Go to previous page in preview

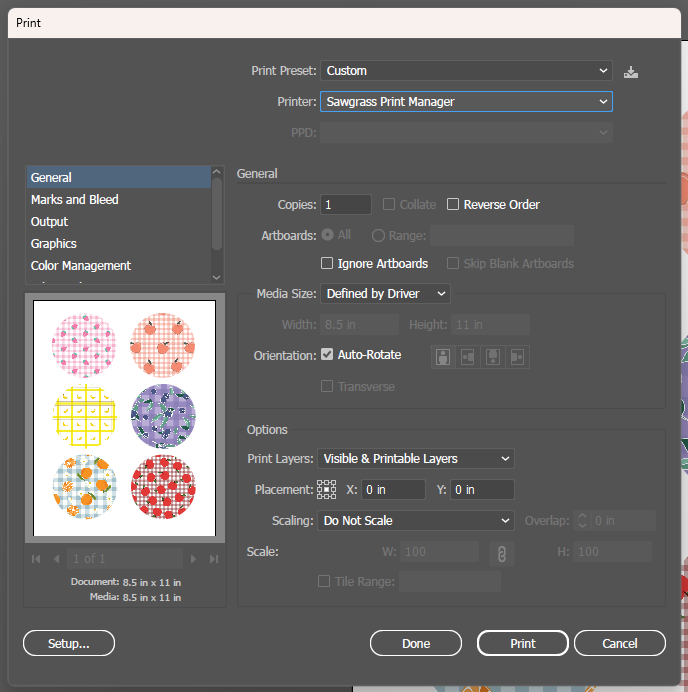[x=56, y=559]
